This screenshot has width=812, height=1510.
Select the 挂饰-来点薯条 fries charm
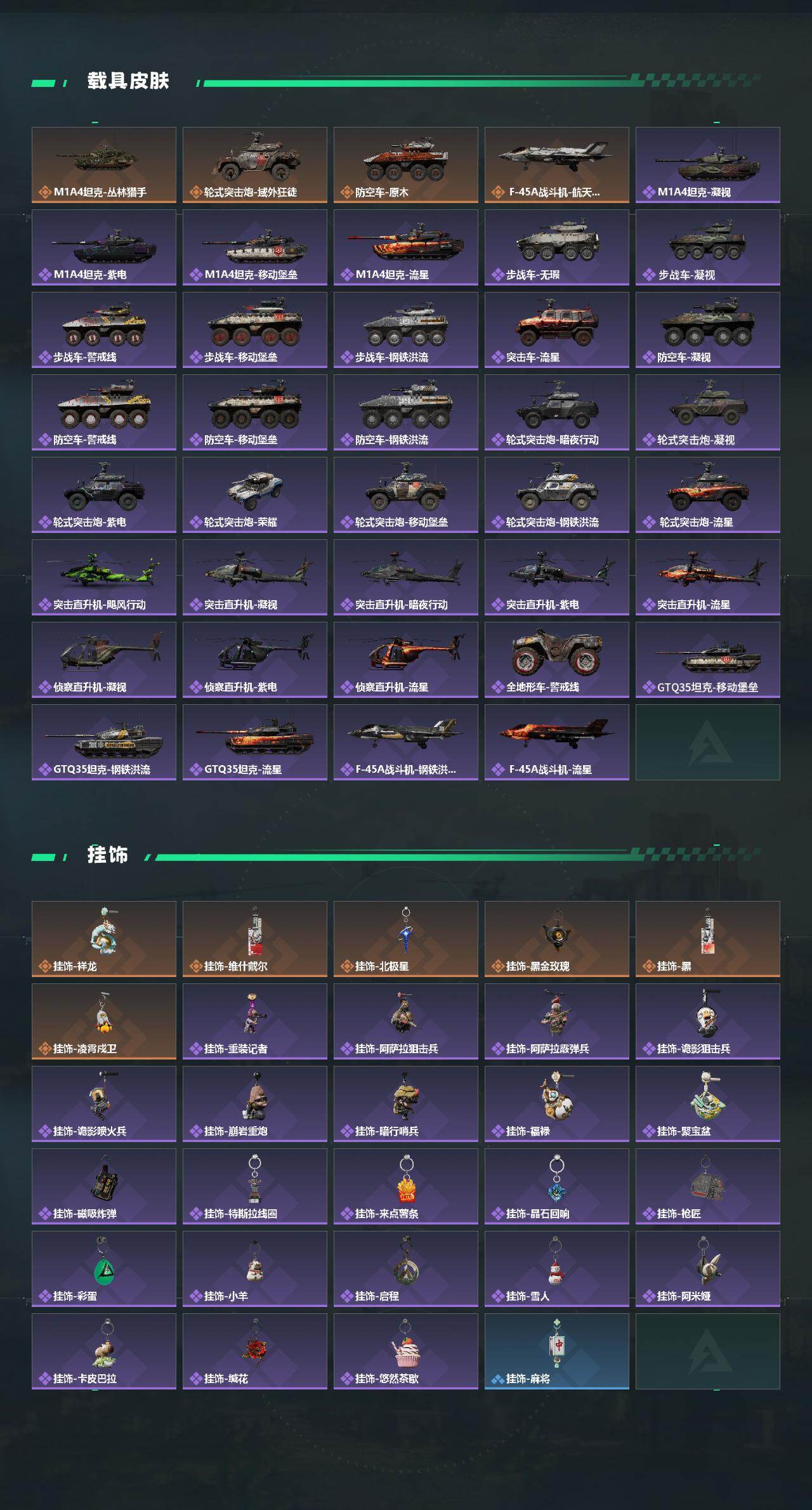pos(406,1186)
